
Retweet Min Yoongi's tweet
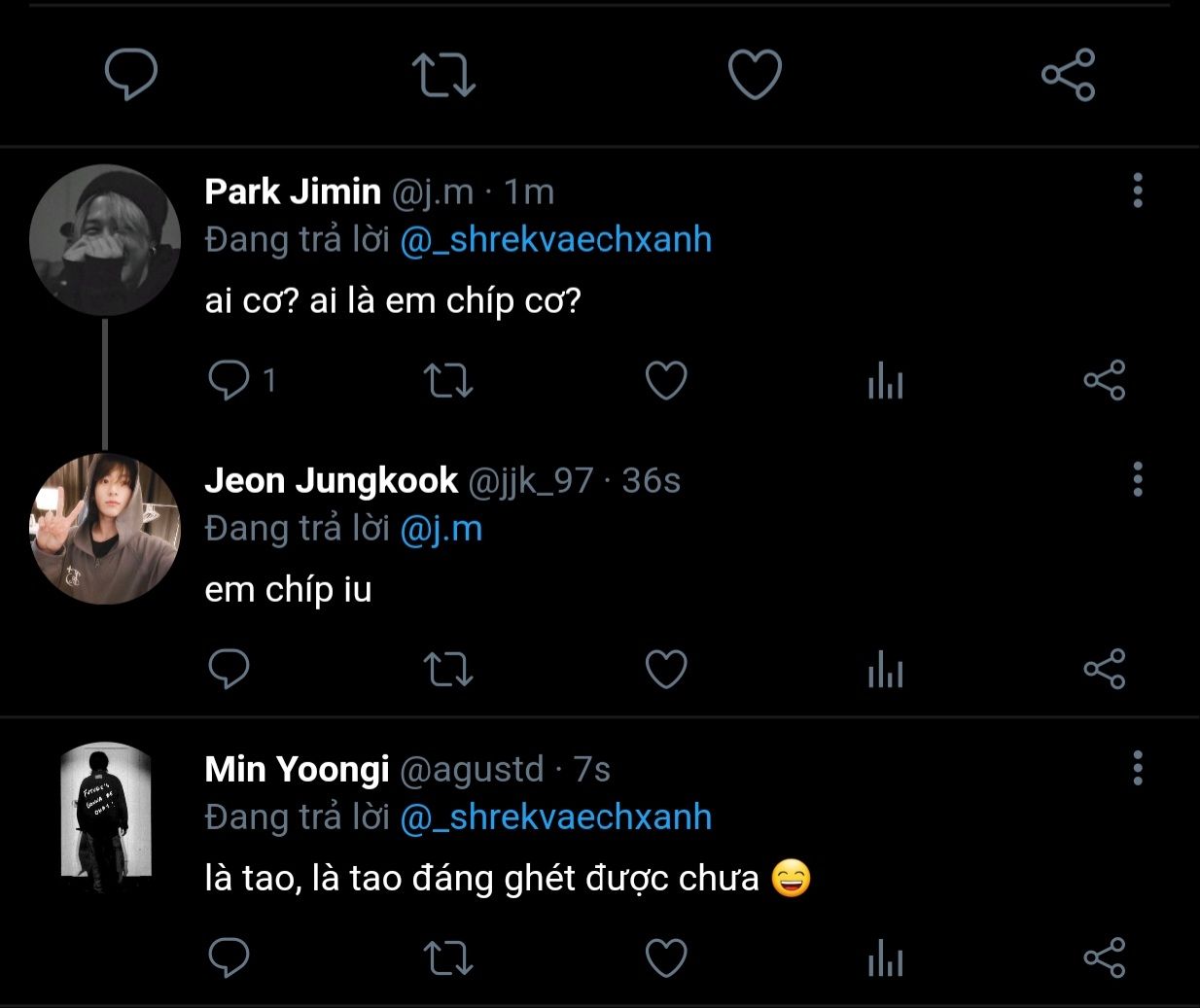click(x=448, y=957)
